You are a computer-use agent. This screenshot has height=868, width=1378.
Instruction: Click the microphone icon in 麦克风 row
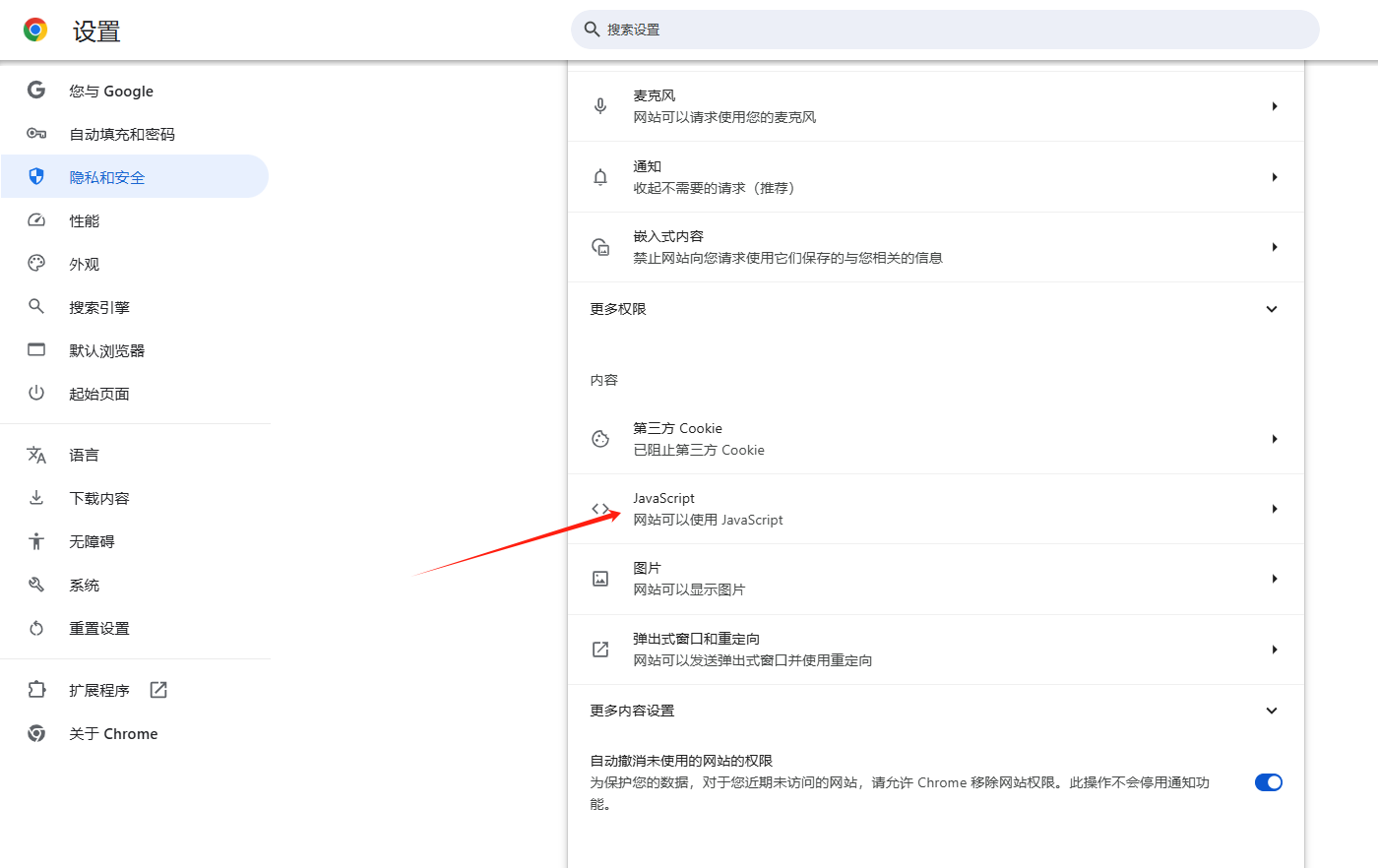pyautogui.click(x=600, y=106)
